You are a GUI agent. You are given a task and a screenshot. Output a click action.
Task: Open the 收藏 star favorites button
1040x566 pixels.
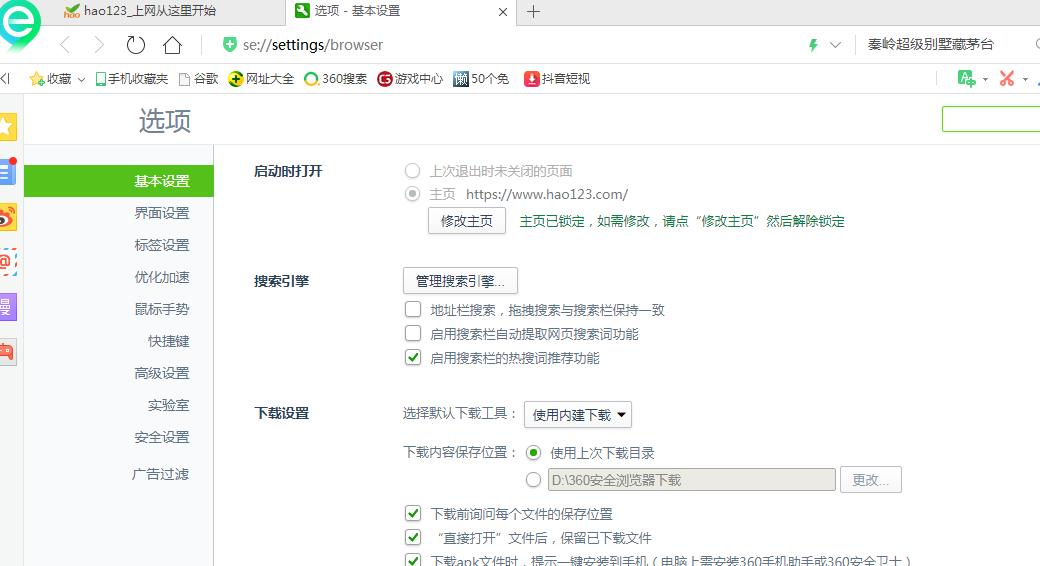50,79
